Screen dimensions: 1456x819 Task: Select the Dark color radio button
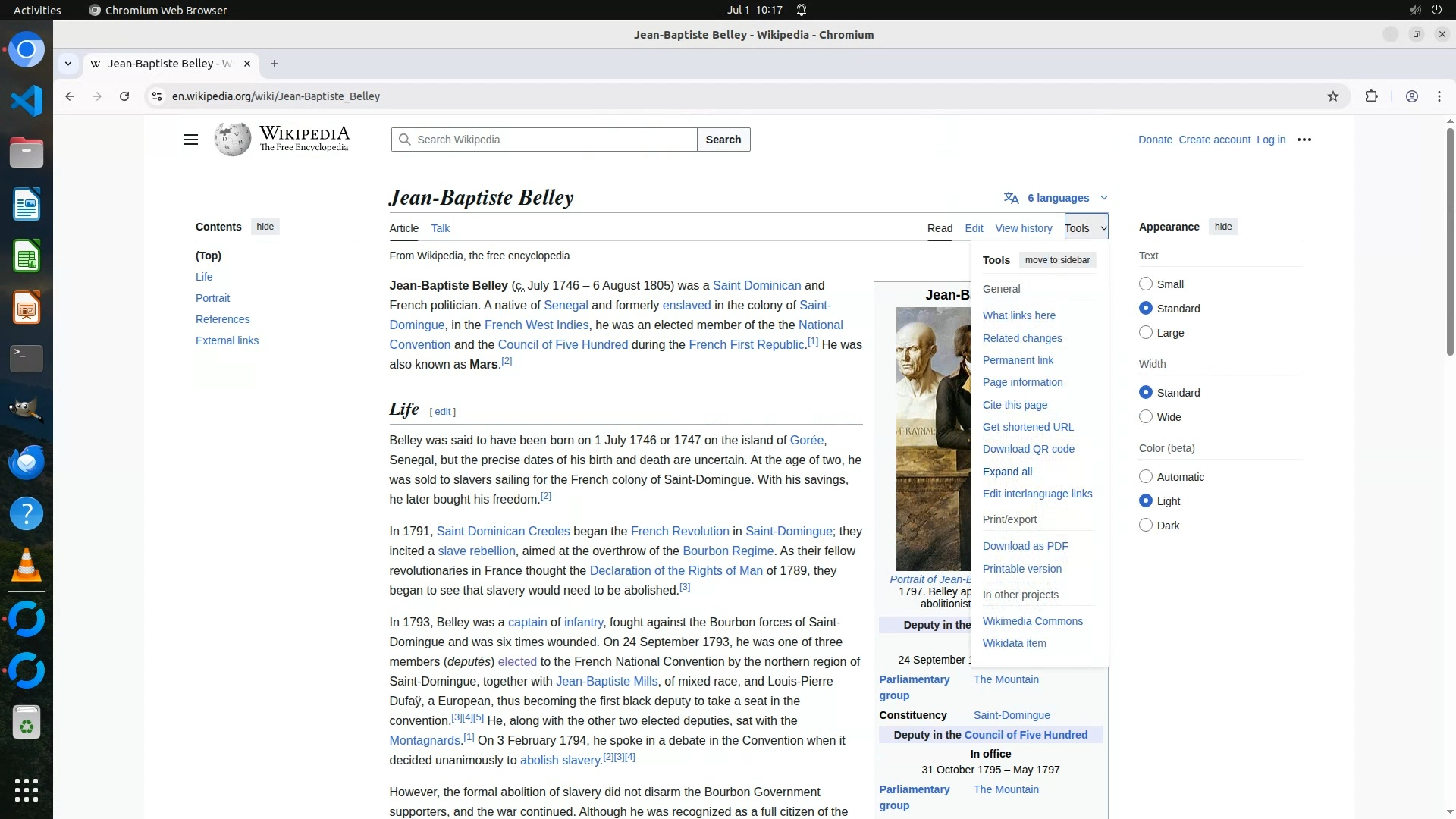point(1146,526)
